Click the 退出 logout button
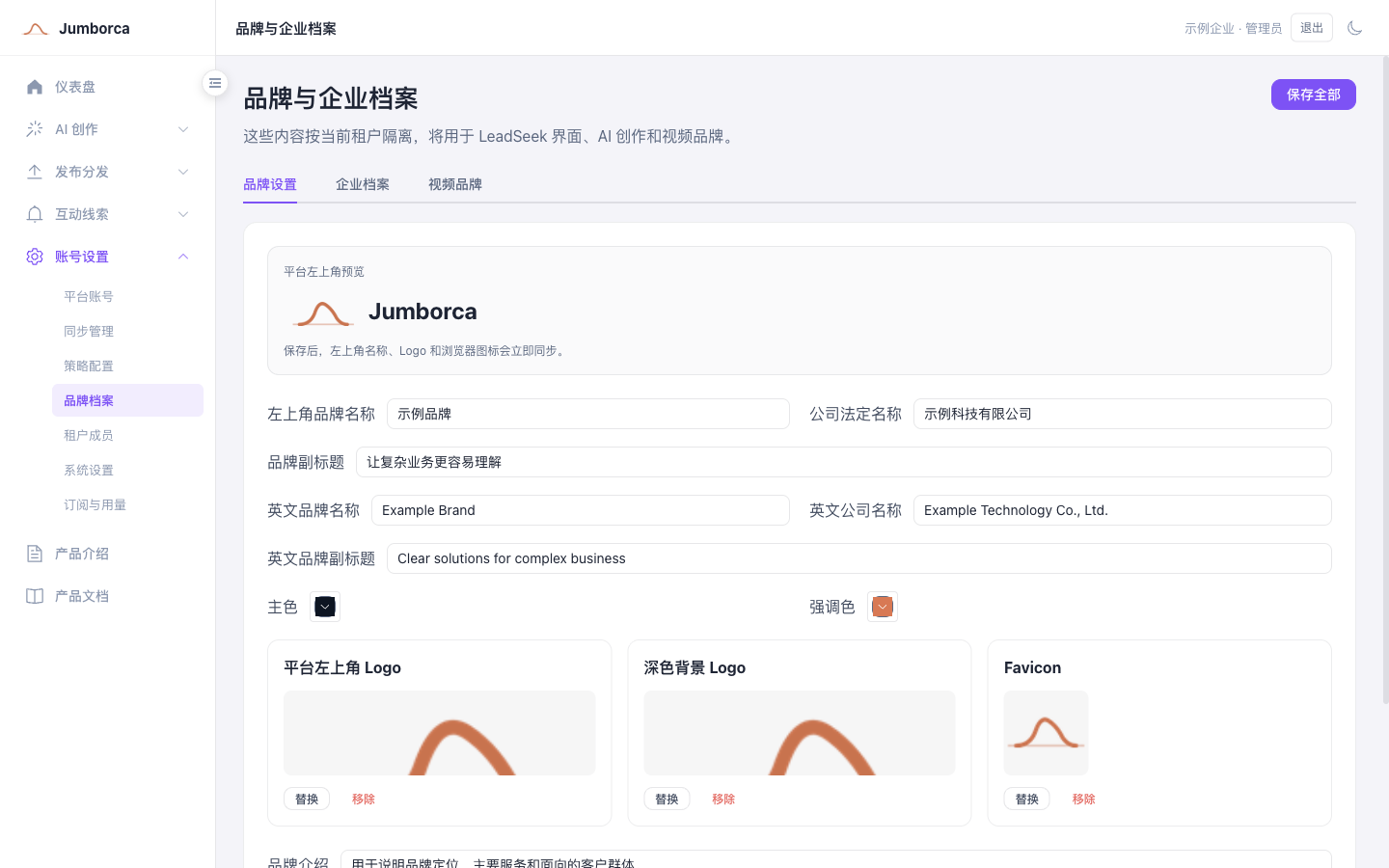Screen dimensions: 1389x868 [x=1312, y=28]
